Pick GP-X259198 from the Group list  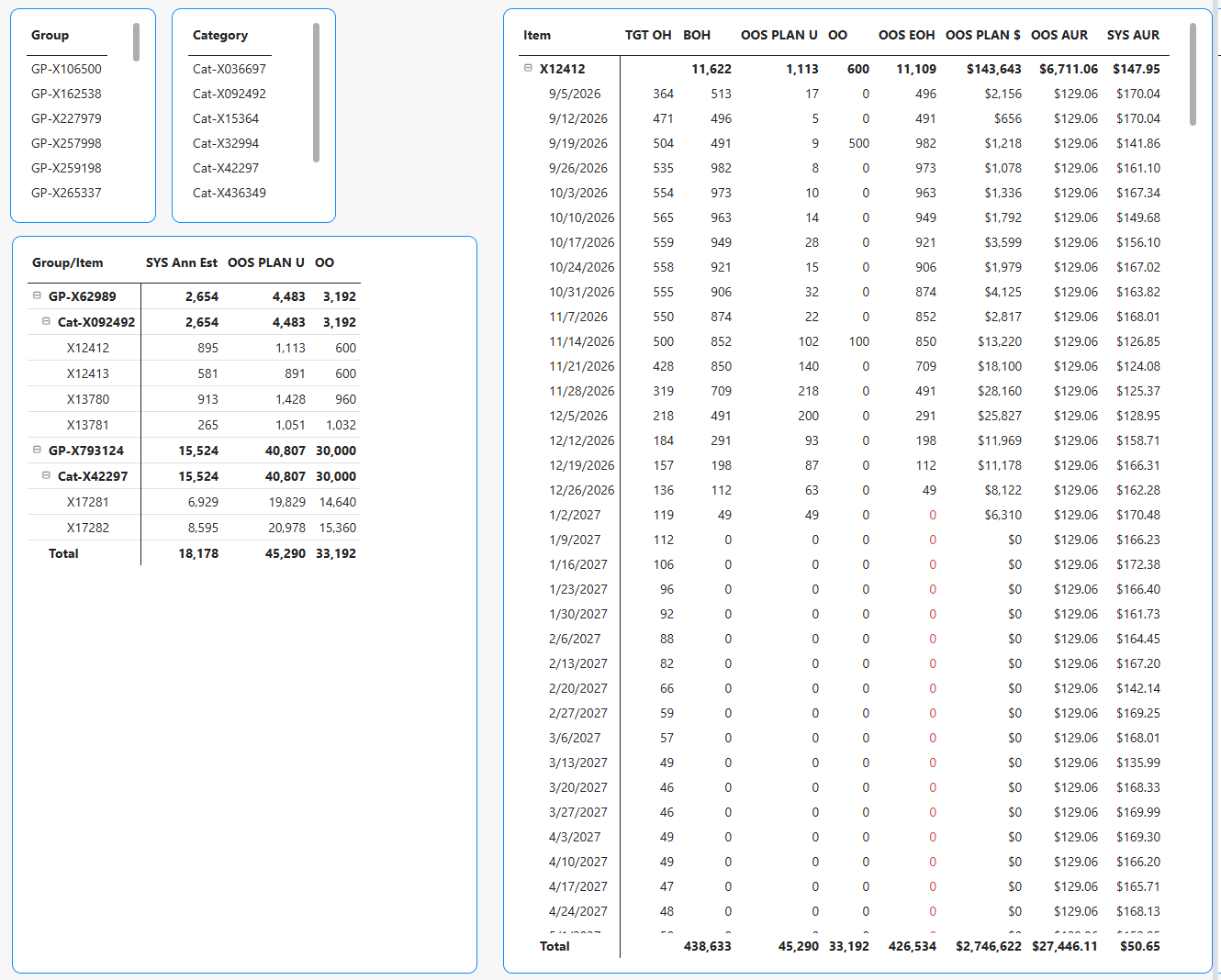[x=66, y=168]
